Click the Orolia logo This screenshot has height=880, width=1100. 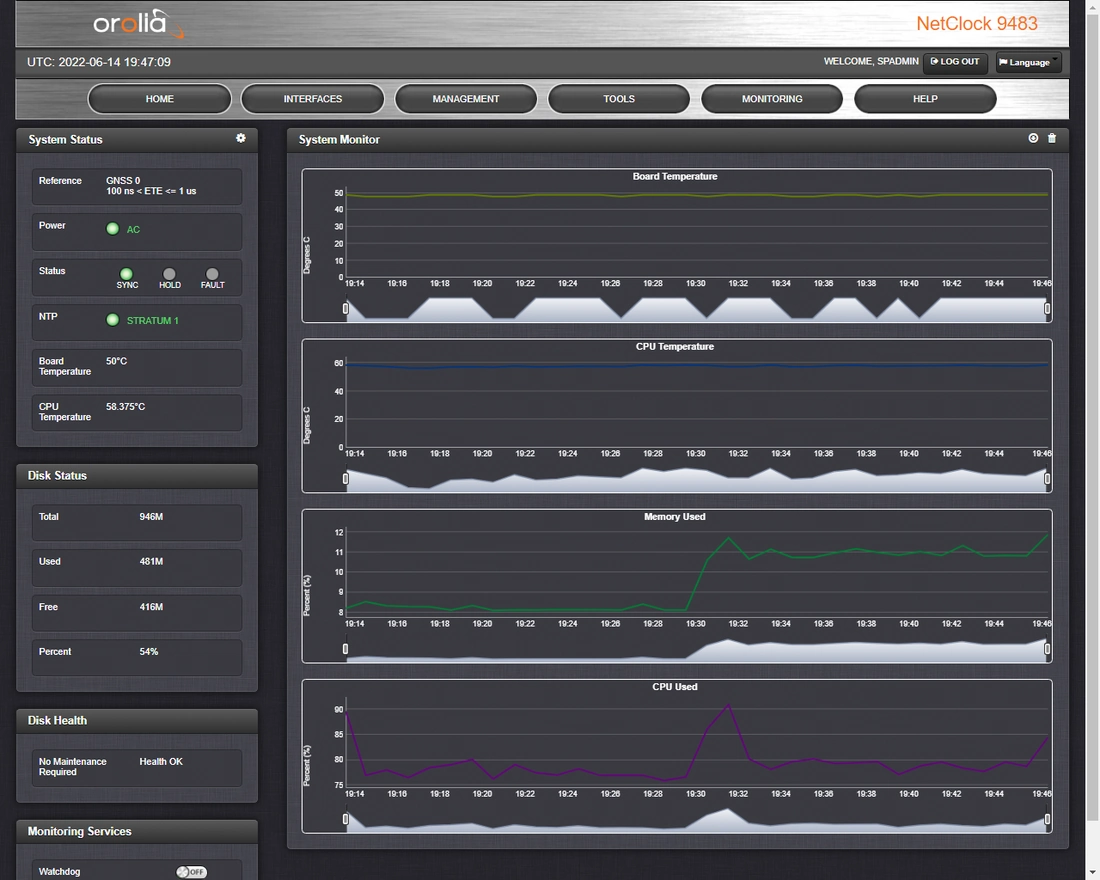click(138, 24)
